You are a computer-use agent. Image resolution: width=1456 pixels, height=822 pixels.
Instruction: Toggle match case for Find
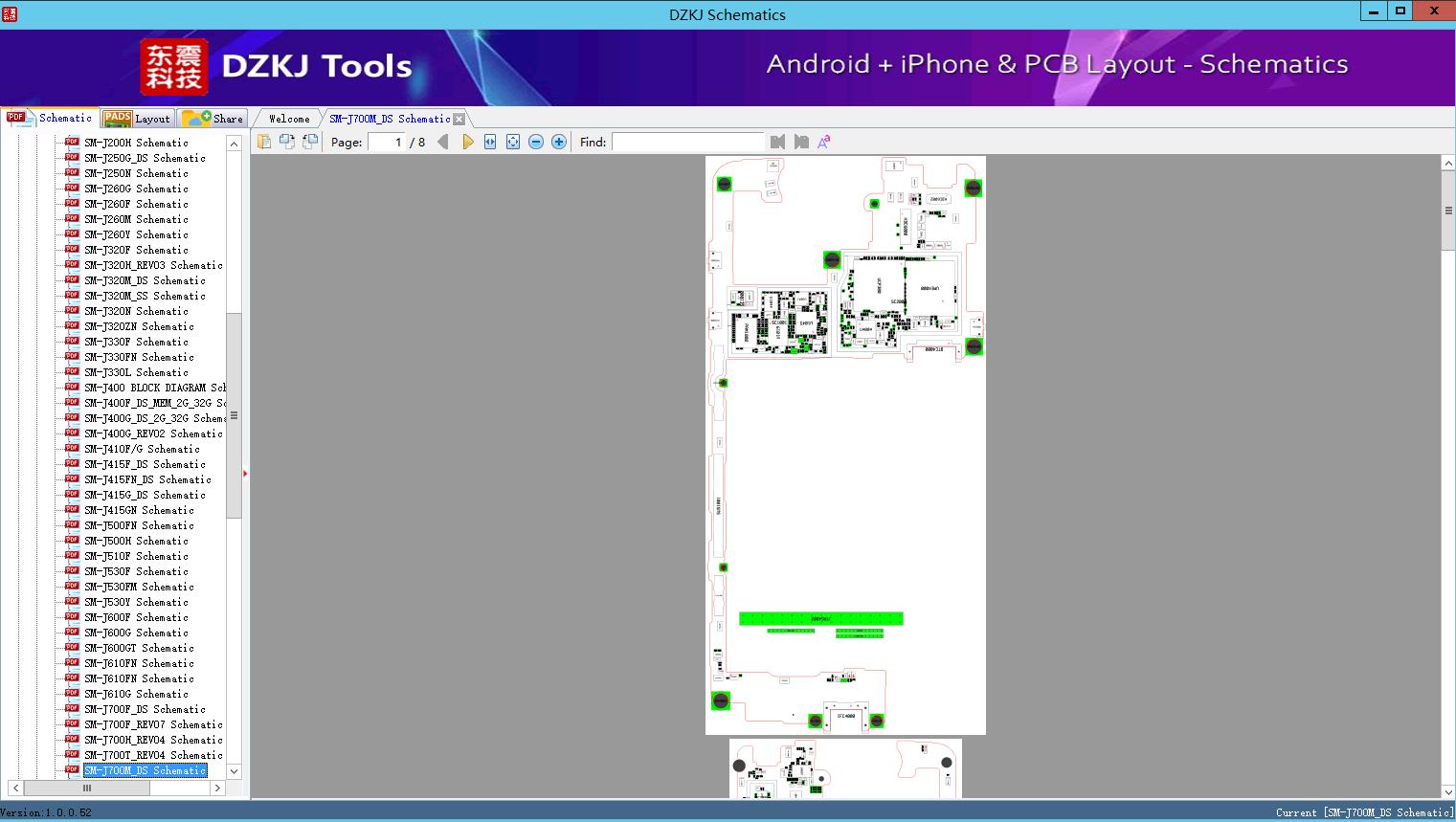(823, 142)
